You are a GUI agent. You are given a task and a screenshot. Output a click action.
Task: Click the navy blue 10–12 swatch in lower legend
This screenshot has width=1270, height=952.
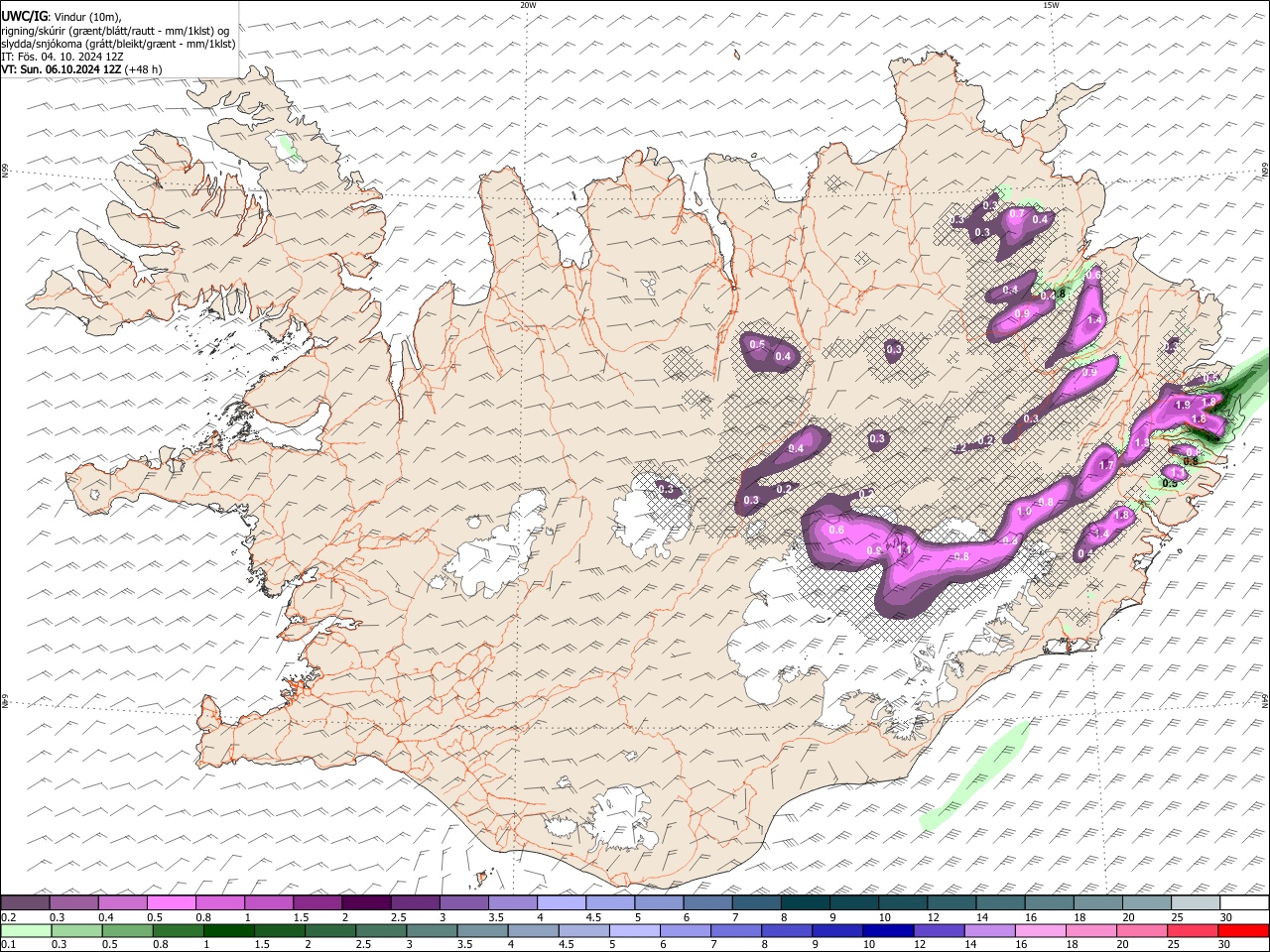890,931
